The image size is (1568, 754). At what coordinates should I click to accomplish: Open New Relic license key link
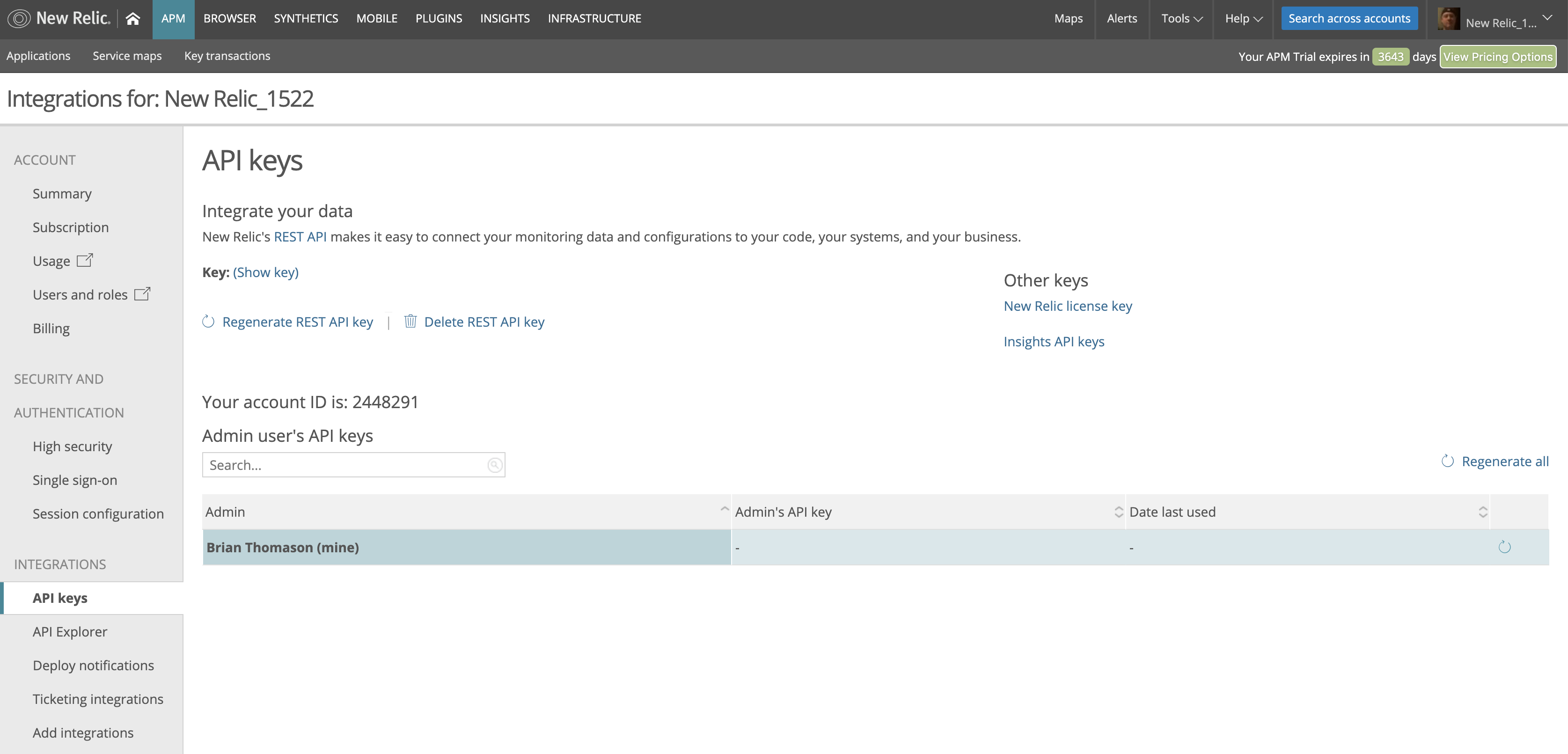(1068, 306)
